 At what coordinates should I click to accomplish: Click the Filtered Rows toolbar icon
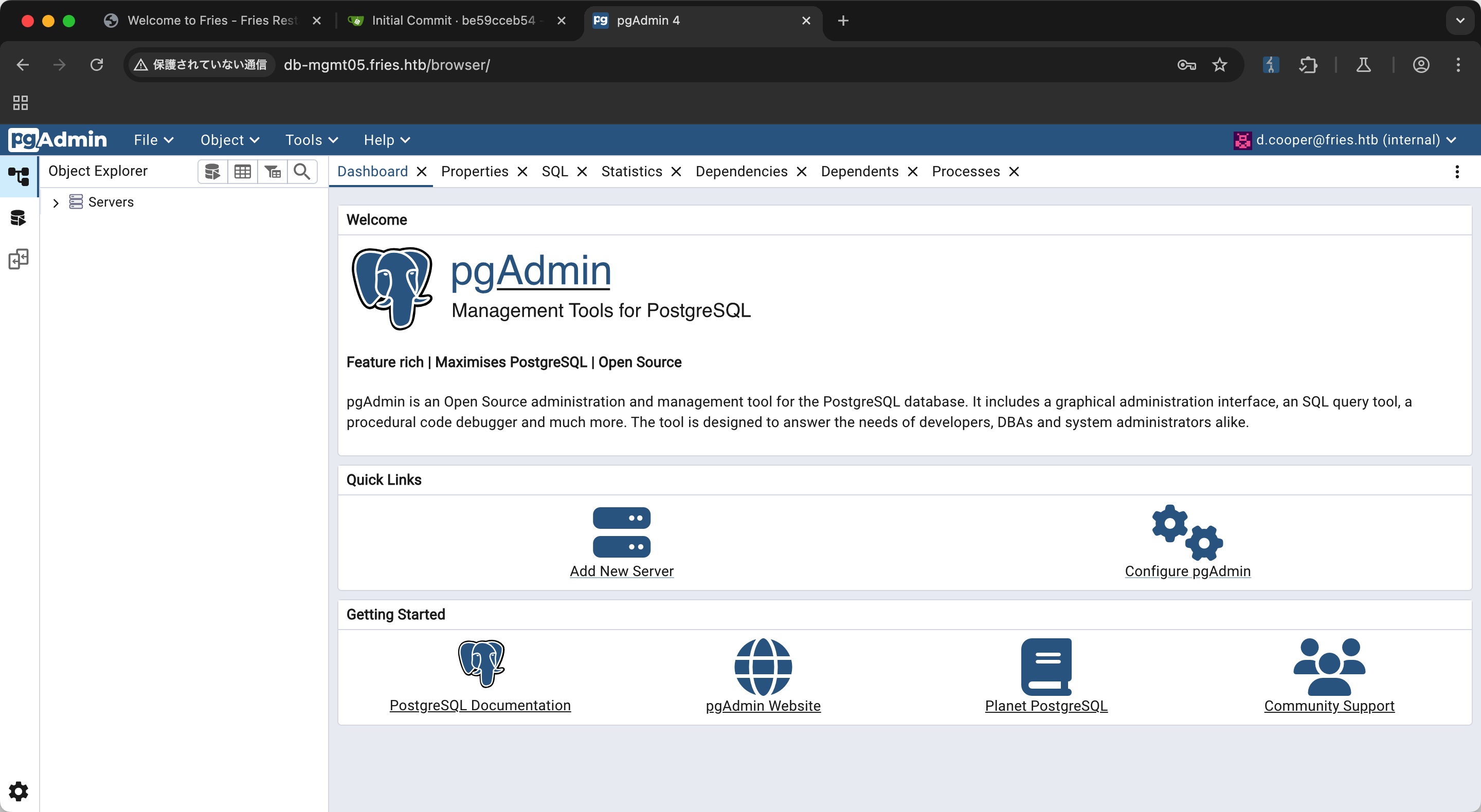pyautogui.click(x=273, y=171)
